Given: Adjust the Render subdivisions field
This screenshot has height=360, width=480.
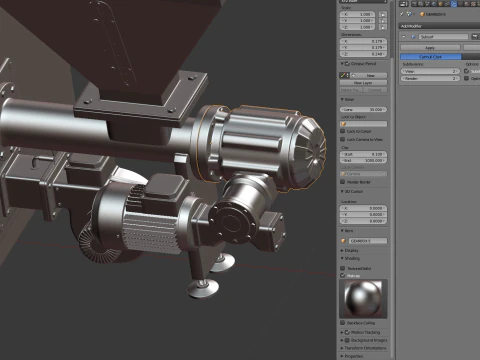Looking at the screenshot, I should click(430, 78).
